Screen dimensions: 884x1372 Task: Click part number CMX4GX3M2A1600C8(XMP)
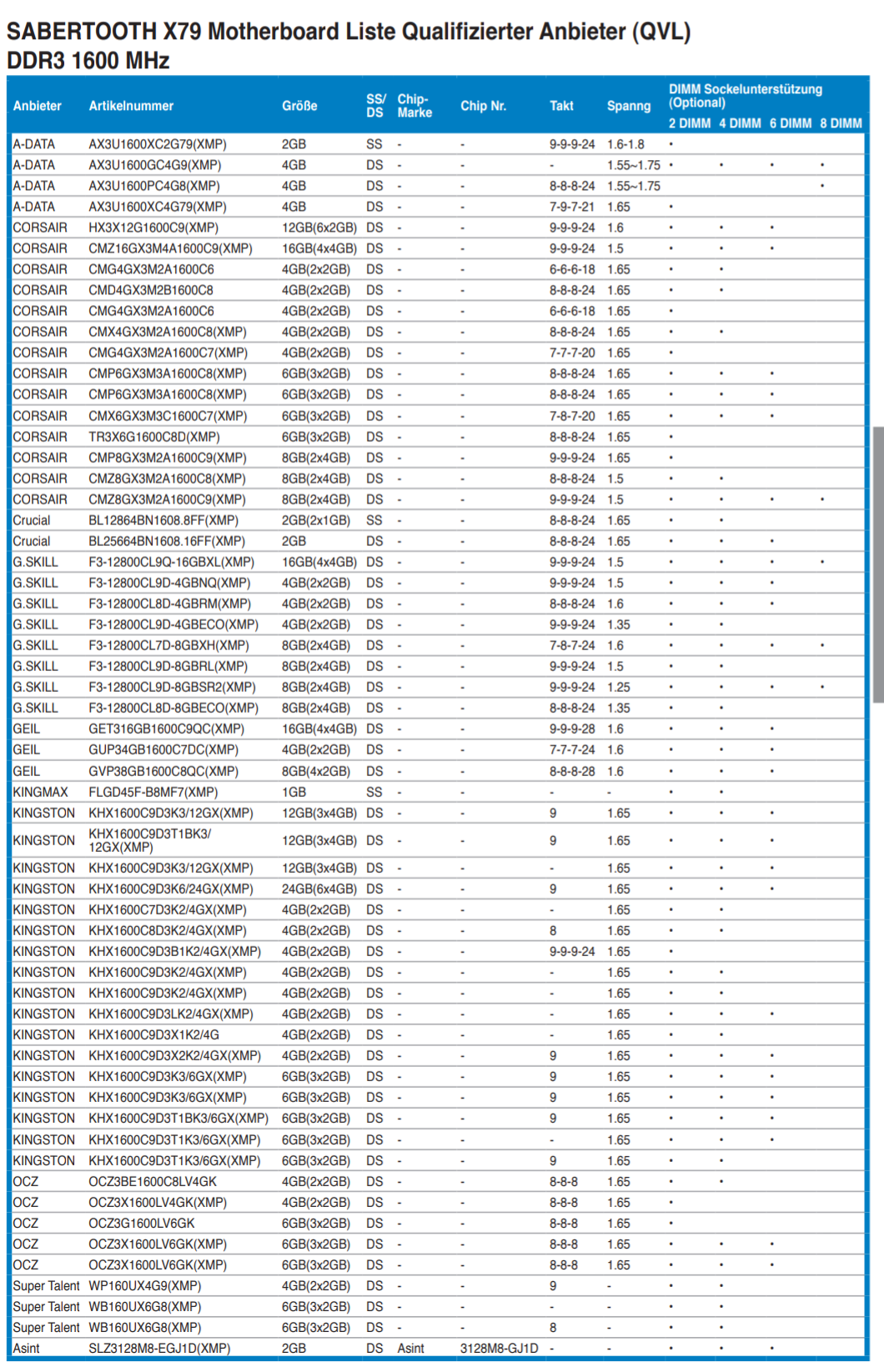[x=168, y=332]
